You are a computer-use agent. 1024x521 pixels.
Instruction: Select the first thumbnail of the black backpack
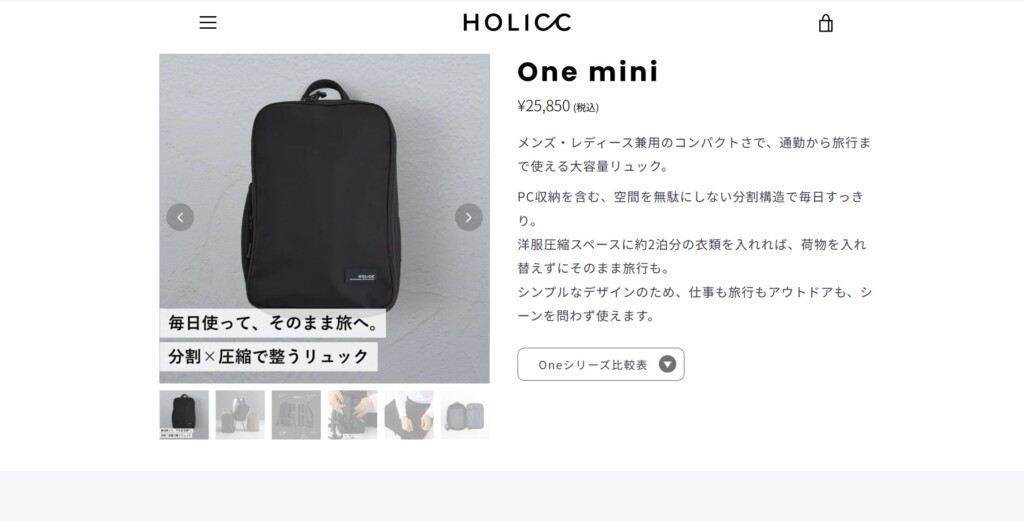[184, 415]
